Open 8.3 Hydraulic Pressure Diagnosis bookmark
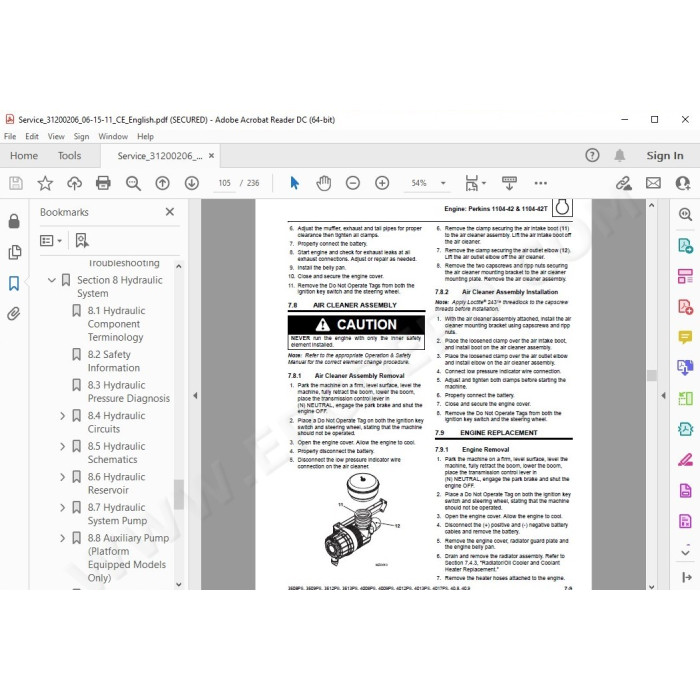The image size is (700, 700). (129, 392)
